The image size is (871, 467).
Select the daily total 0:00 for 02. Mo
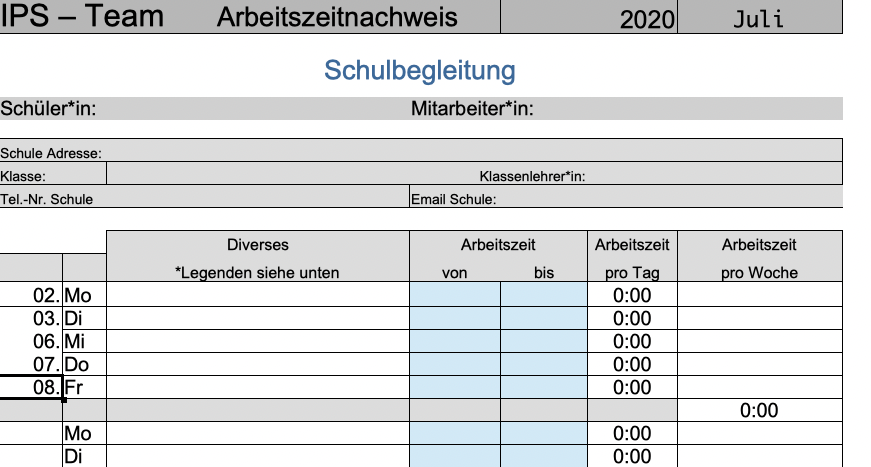pos(632,296)
